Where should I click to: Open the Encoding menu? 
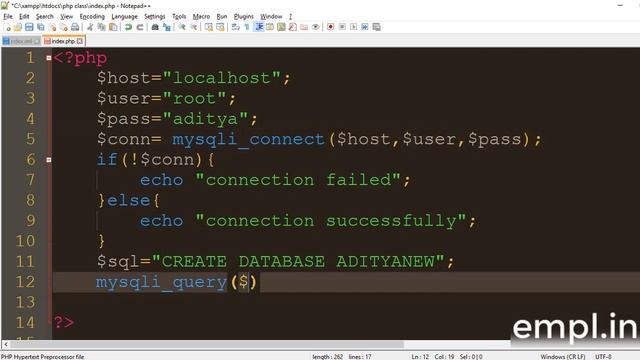[x=92, y=16]
